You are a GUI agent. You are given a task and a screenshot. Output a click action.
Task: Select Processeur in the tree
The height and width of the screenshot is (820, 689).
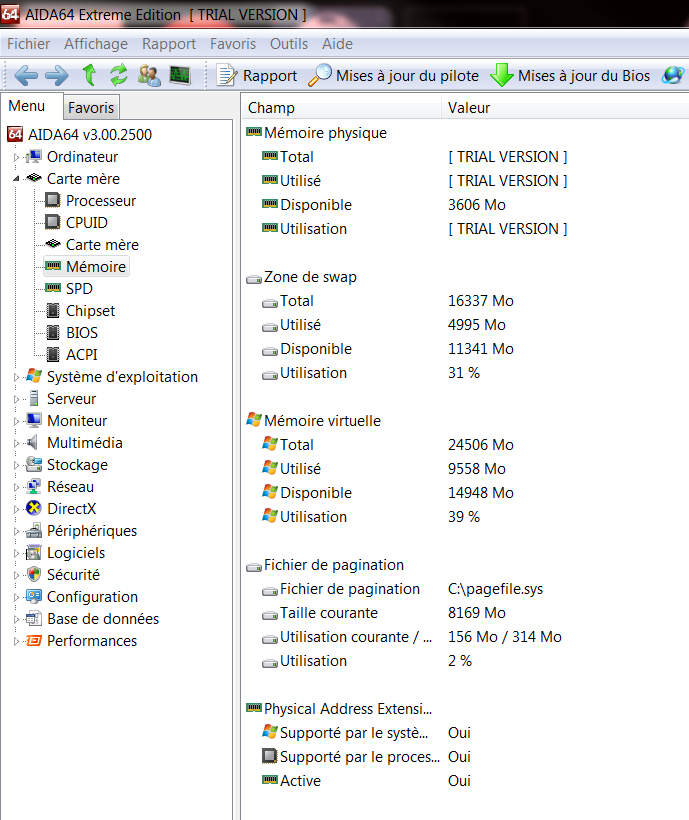coord(101,201)
